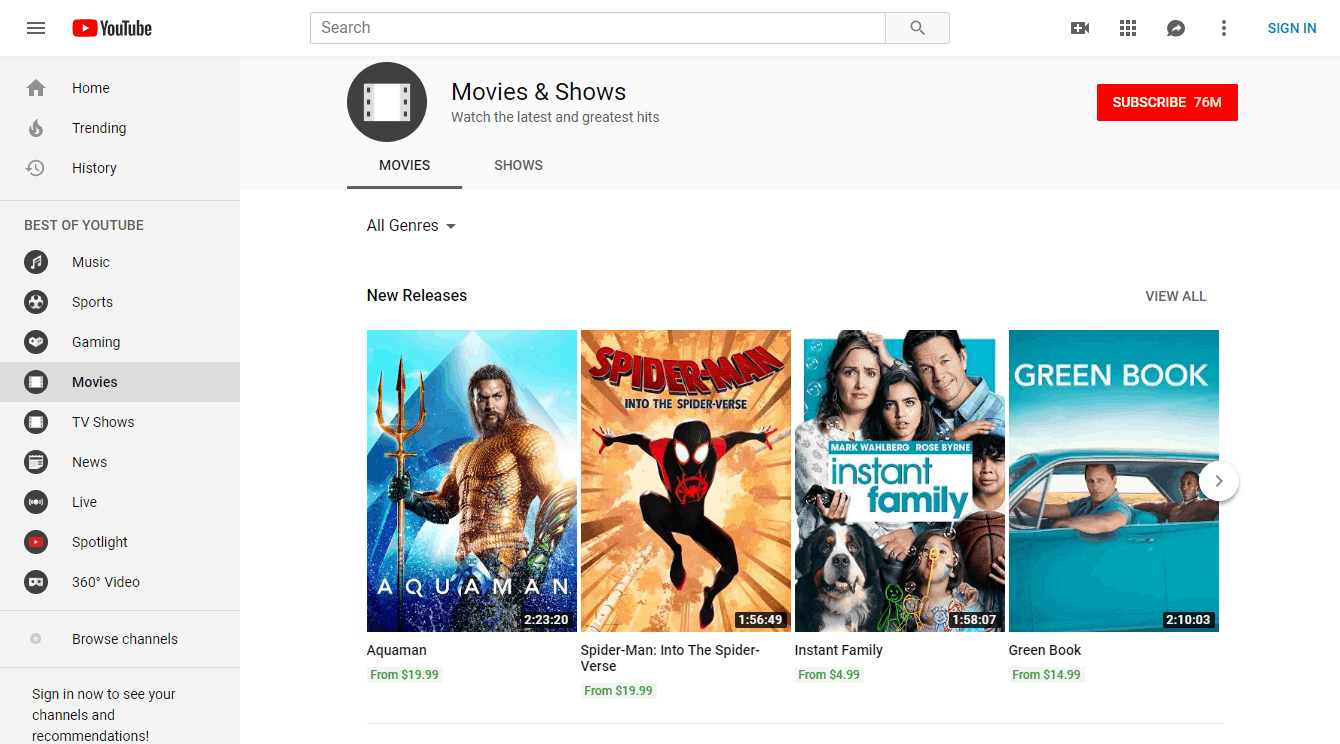The width and height of the screenshot is (1340, 744).
Task: Click inside the Search input field
Action: pos(598,28)
